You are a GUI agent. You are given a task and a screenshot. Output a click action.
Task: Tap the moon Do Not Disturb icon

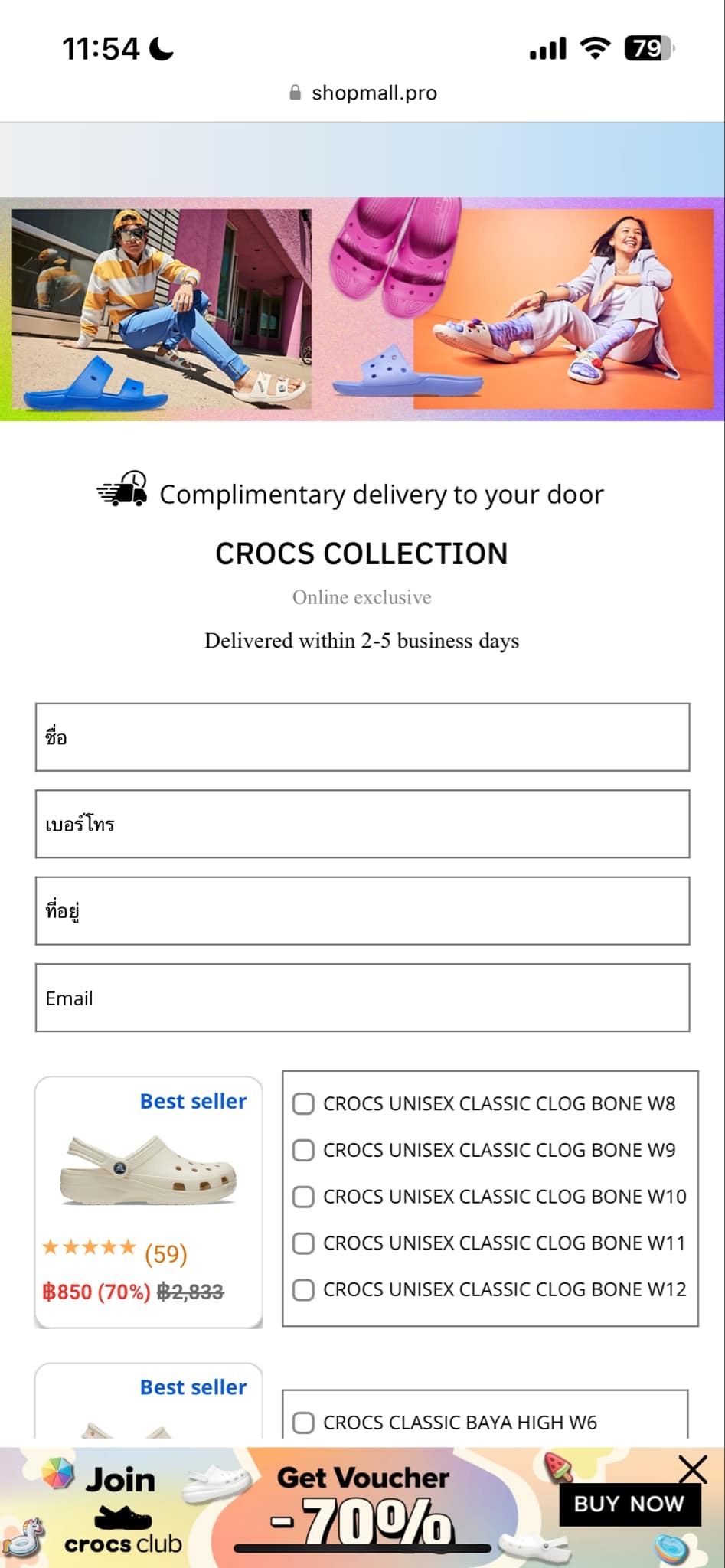(x=162, y=49)
